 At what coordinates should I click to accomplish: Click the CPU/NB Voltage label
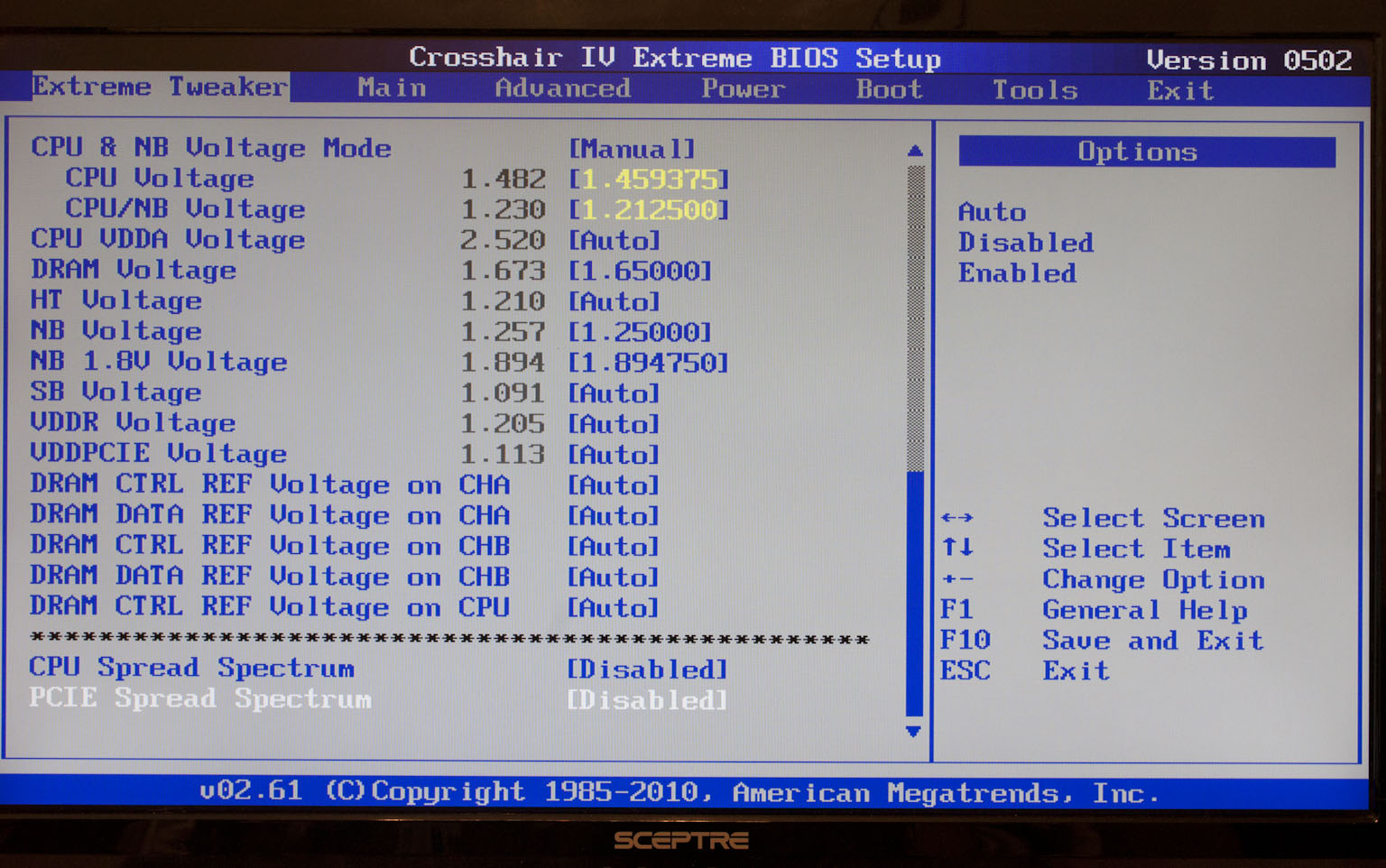185,209
